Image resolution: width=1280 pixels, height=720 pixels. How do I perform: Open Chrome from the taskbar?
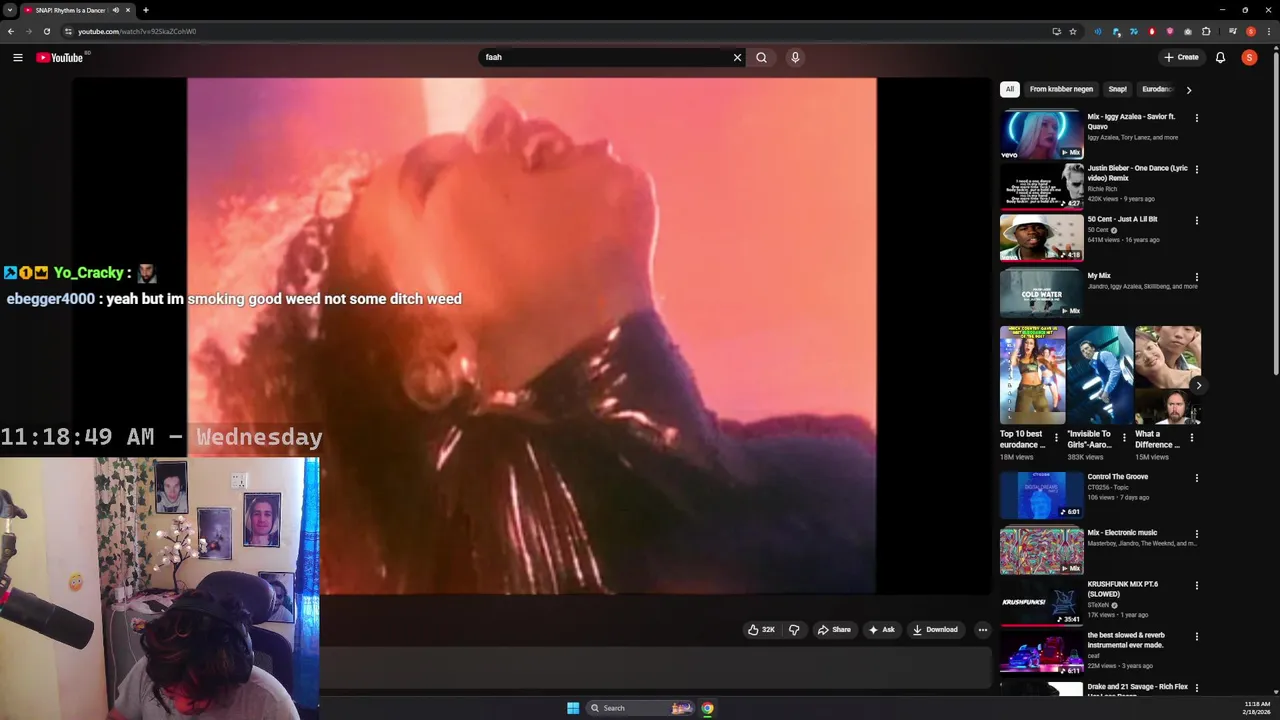pyautogui.click(x=707, y=708)
